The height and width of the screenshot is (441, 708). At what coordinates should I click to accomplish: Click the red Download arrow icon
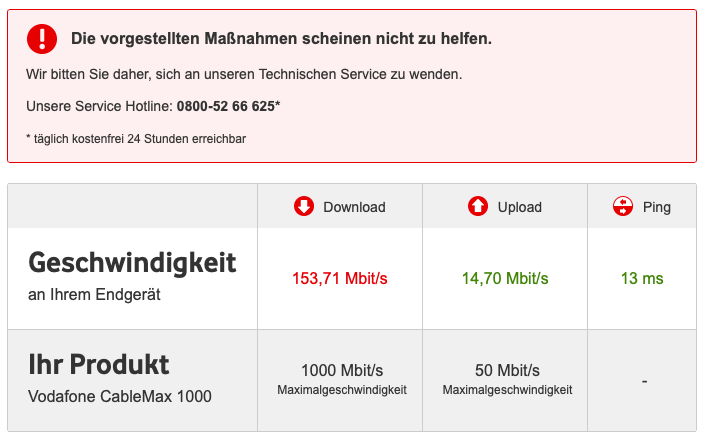304,207
